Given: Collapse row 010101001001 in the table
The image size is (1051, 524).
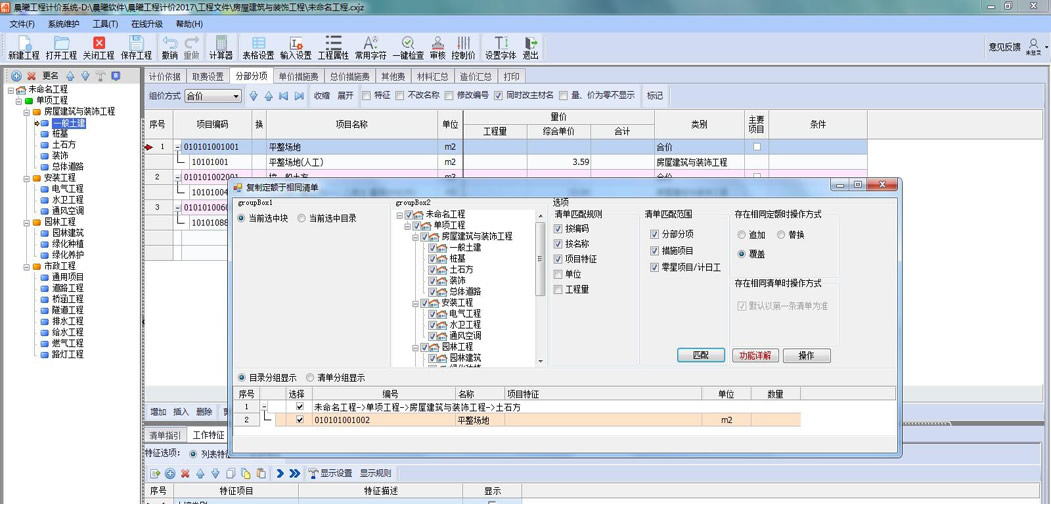Looking at the screenshot, I should point(178,147).
